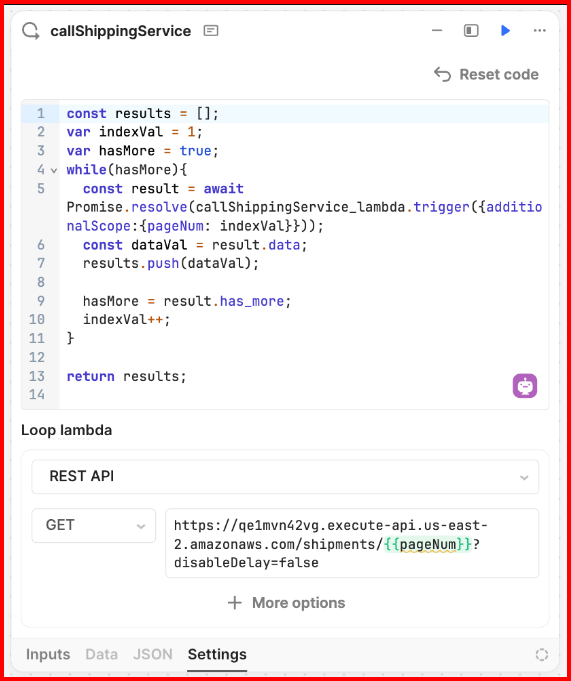Run the block with the blue play icon
This screenshot has height=681, width=571.
click(505, 30)
